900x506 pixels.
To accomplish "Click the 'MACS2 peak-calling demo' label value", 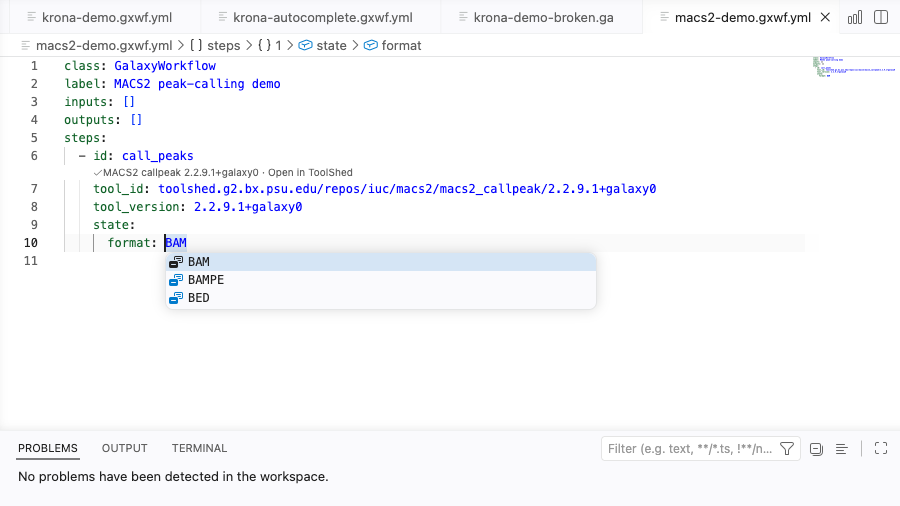I will 197,84.
